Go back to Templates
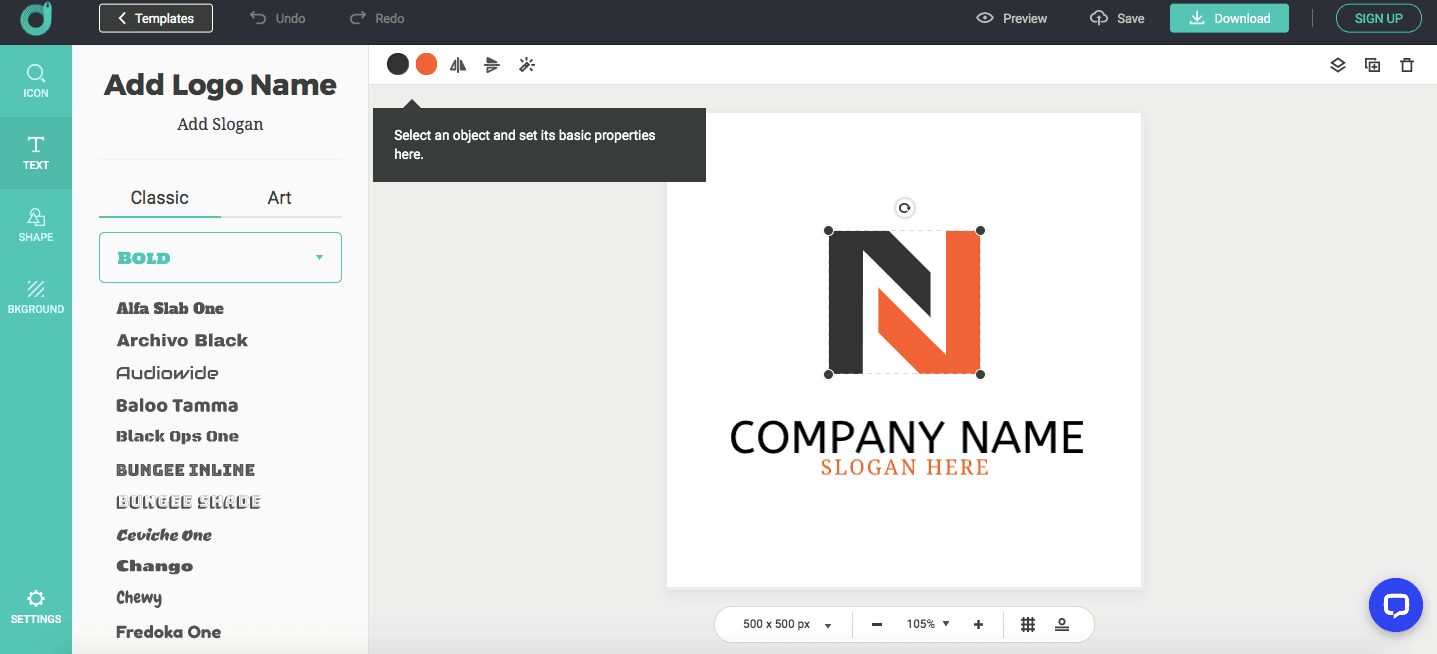Image resolution: width=1437 pixels, height=654 pixels. click(155, 18)
